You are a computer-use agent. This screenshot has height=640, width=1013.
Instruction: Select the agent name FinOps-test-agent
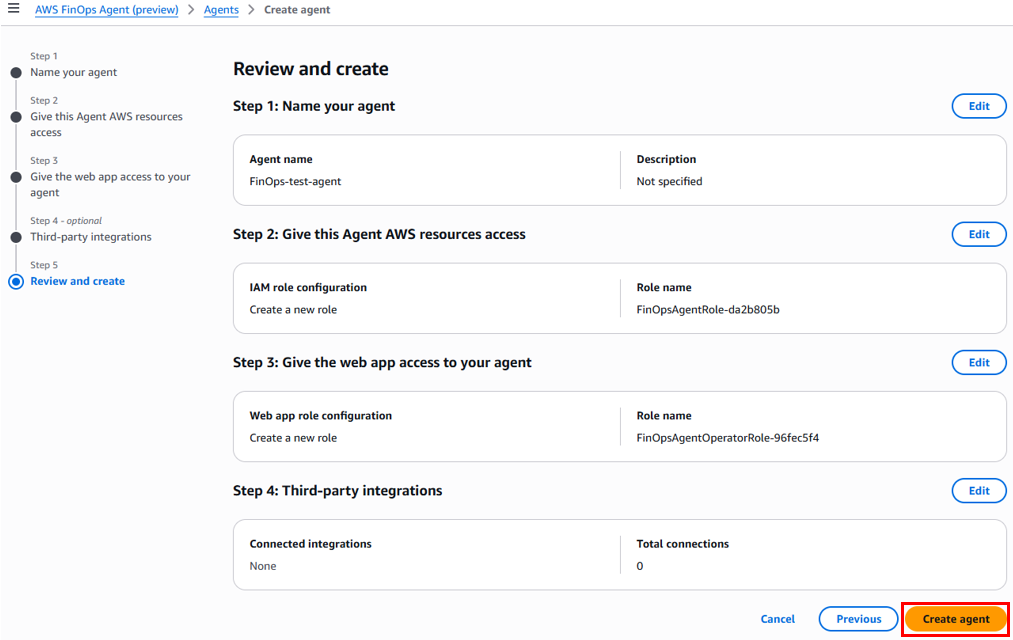[295, 181]
